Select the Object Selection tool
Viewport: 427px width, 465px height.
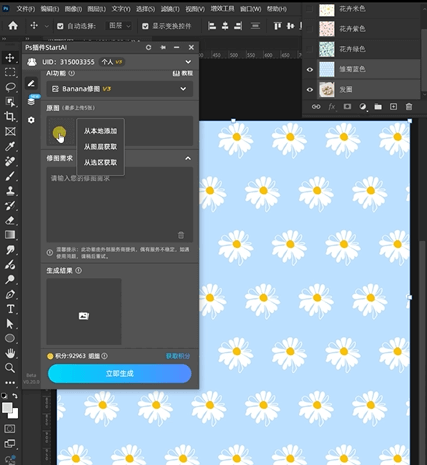pyautogui.click(x=10, y=102)
